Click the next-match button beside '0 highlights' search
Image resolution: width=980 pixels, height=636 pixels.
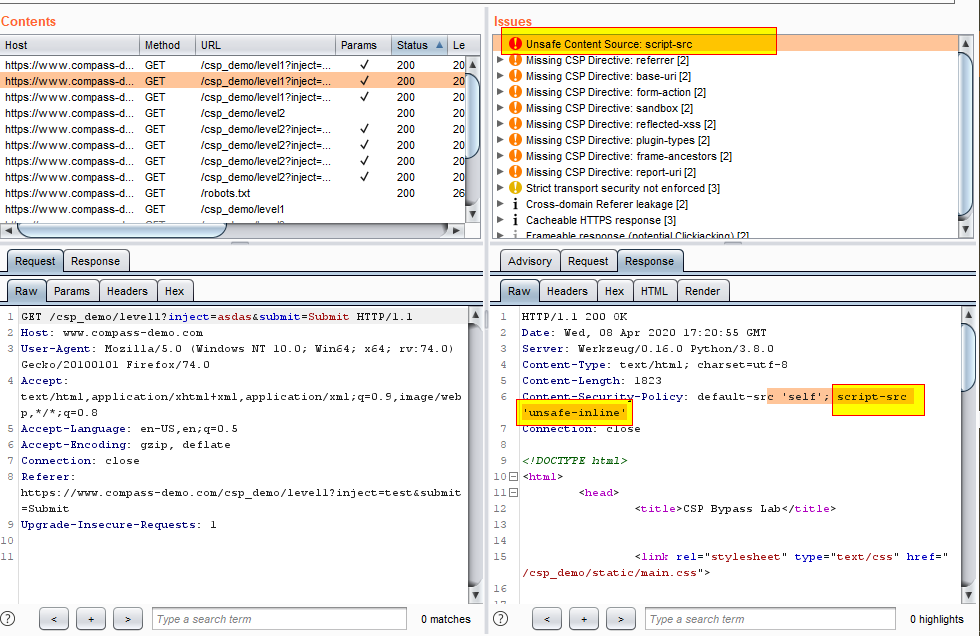[x=621, y=619]
